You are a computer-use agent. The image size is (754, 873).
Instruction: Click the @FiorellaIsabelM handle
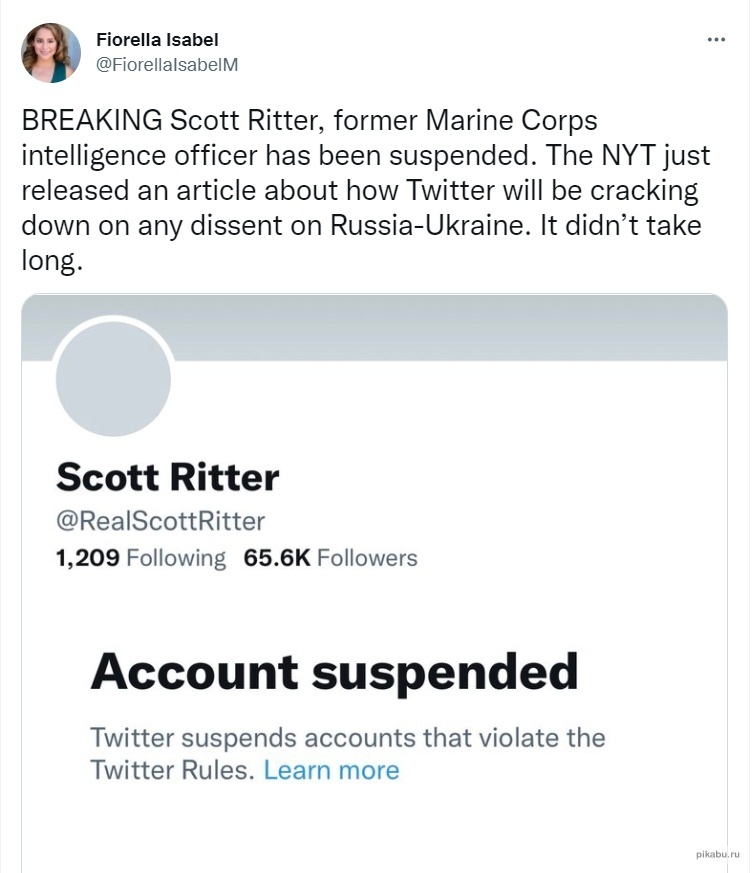click(166, 64)
